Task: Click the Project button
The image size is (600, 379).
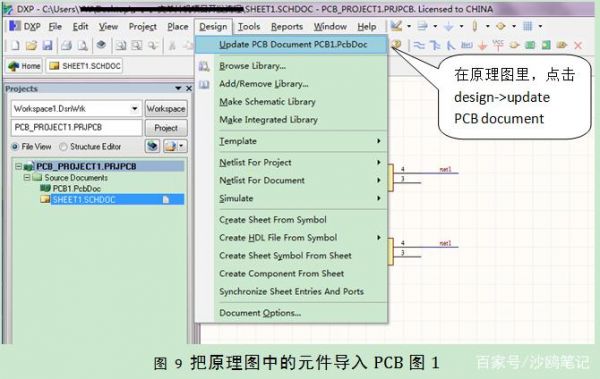Action: pos(166,128)
